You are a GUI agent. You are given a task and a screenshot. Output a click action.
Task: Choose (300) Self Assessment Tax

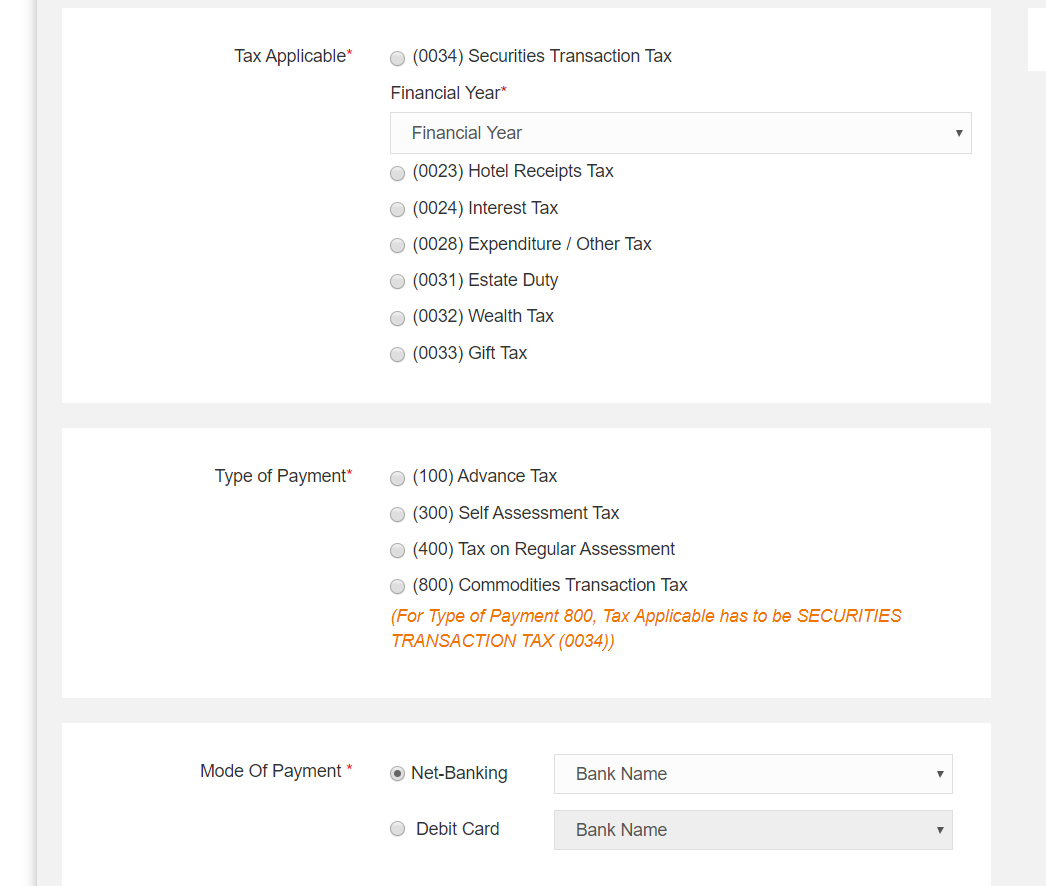tap(397, 514)
